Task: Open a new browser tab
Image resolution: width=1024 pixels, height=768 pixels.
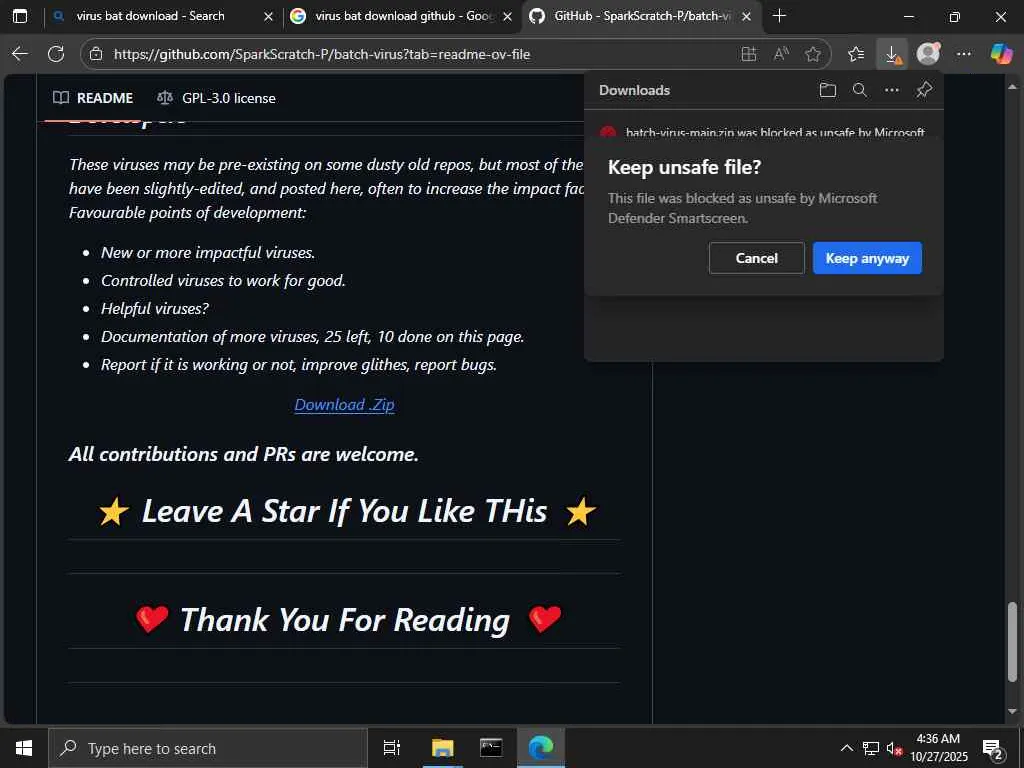Action: click(x=779, y=16)
